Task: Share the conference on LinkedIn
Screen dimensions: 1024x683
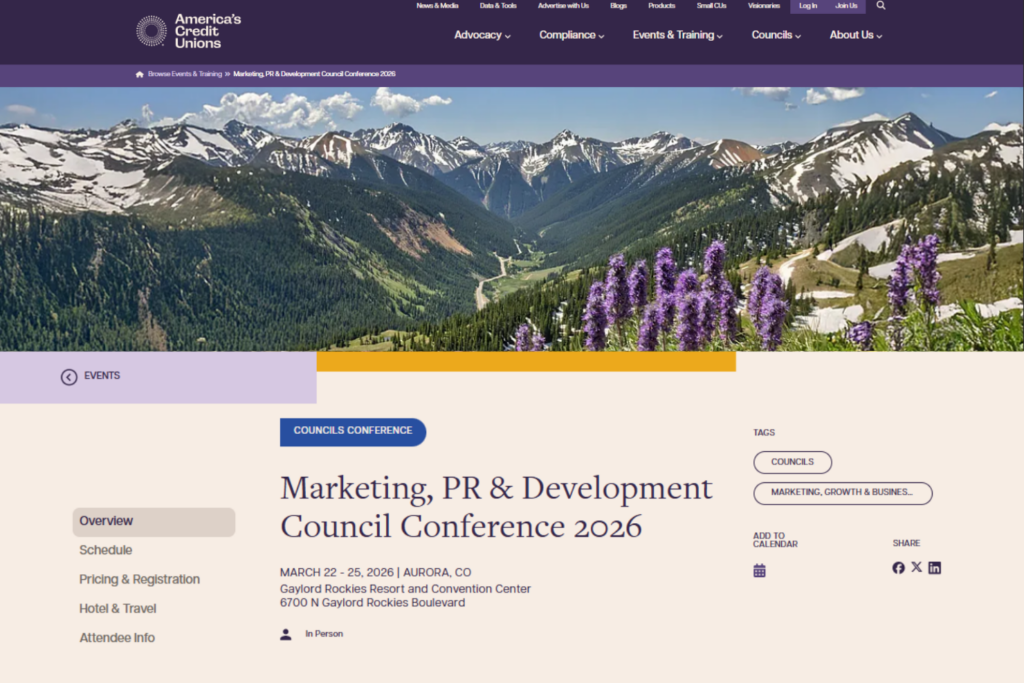Action: (x=934, y=567)
